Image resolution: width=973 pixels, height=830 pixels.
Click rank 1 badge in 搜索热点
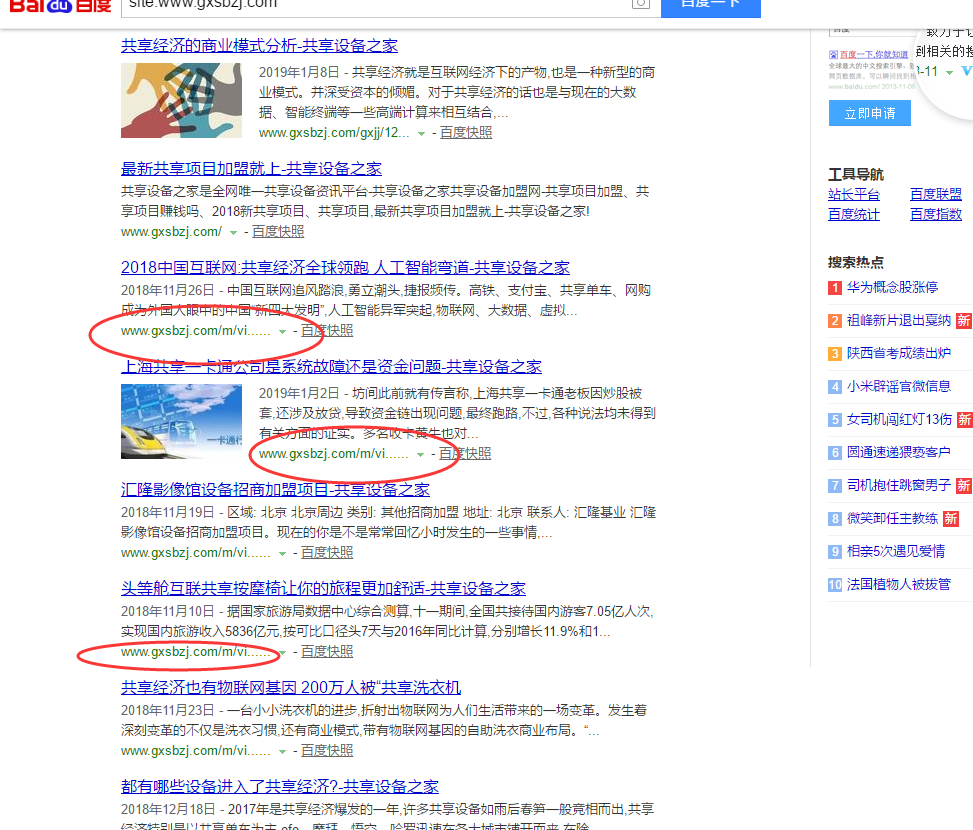point(835,288)
